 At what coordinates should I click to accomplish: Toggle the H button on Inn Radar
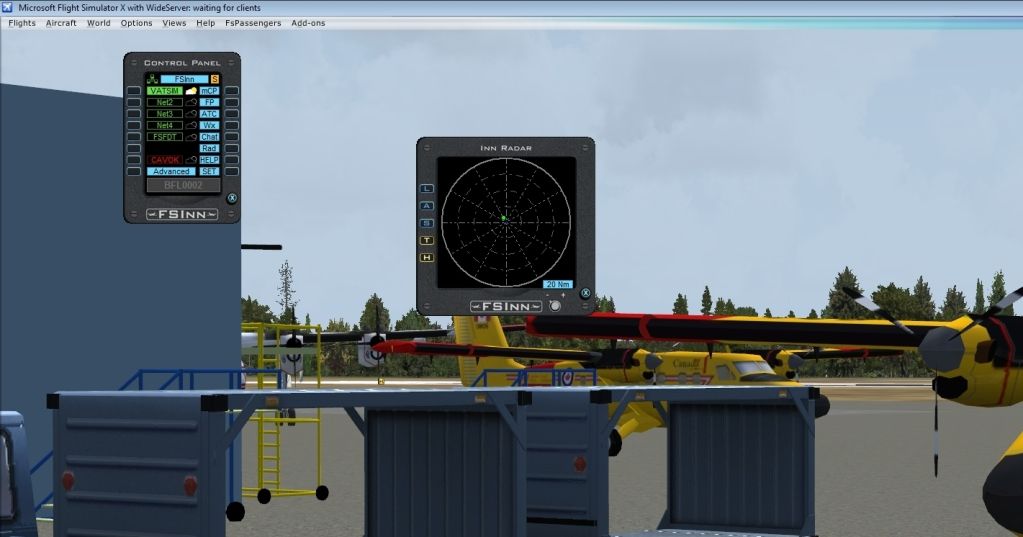pyautogui.click(x=427, y=258)
